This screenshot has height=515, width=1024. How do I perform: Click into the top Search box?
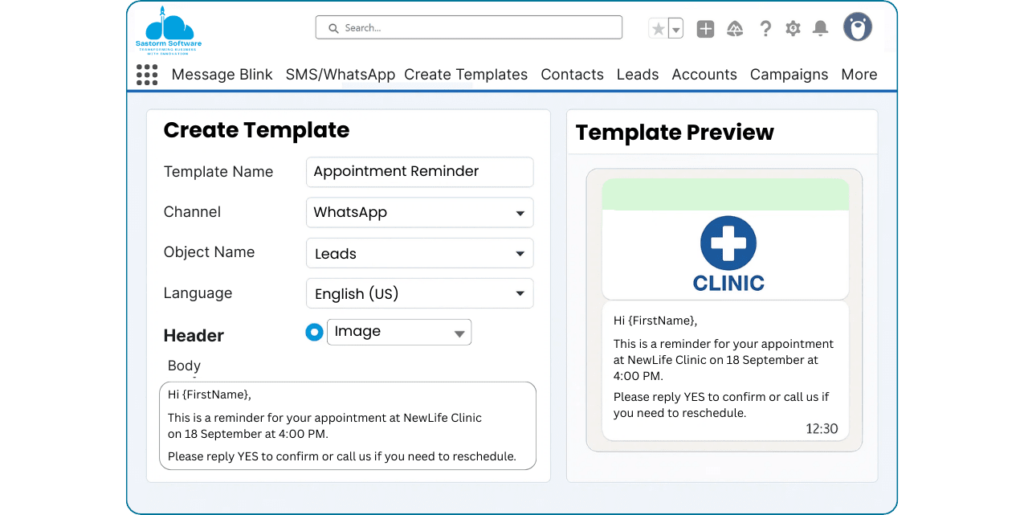point(468,28)
